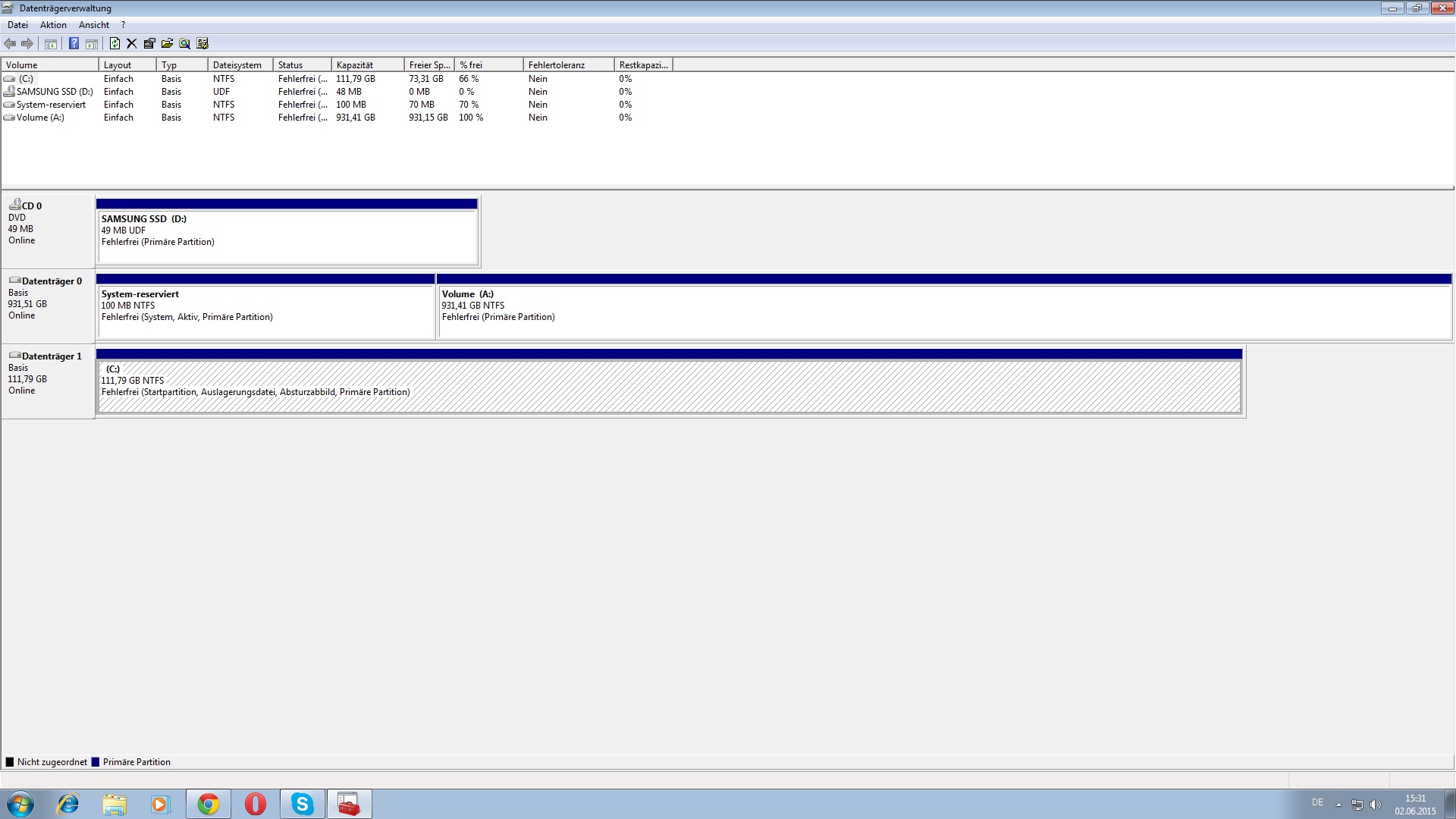Click the settings list toolbar icon
1456x819 pixels.
click(202, 43)
